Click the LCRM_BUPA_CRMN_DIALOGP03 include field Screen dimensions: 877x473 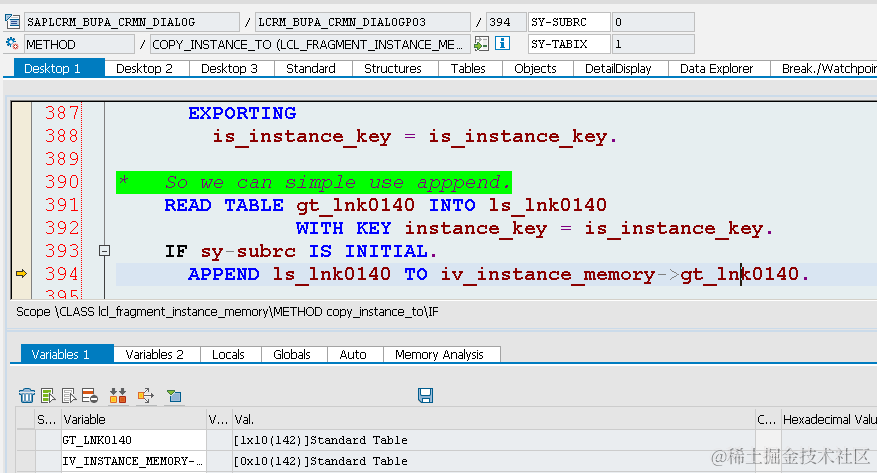362,22
